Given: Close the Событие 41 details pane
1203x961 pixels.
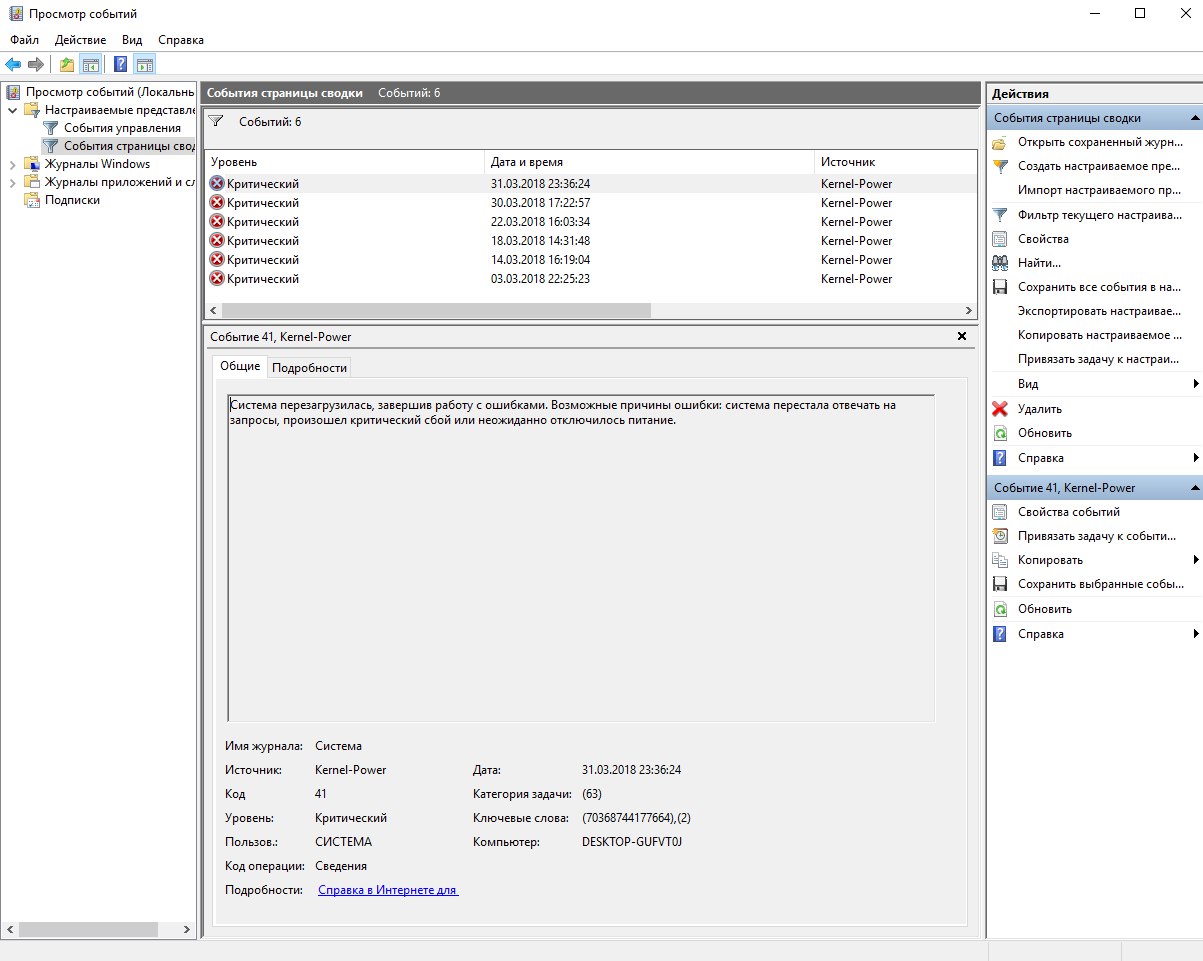Looking at the screenshot, I should [x=962, y=337].
